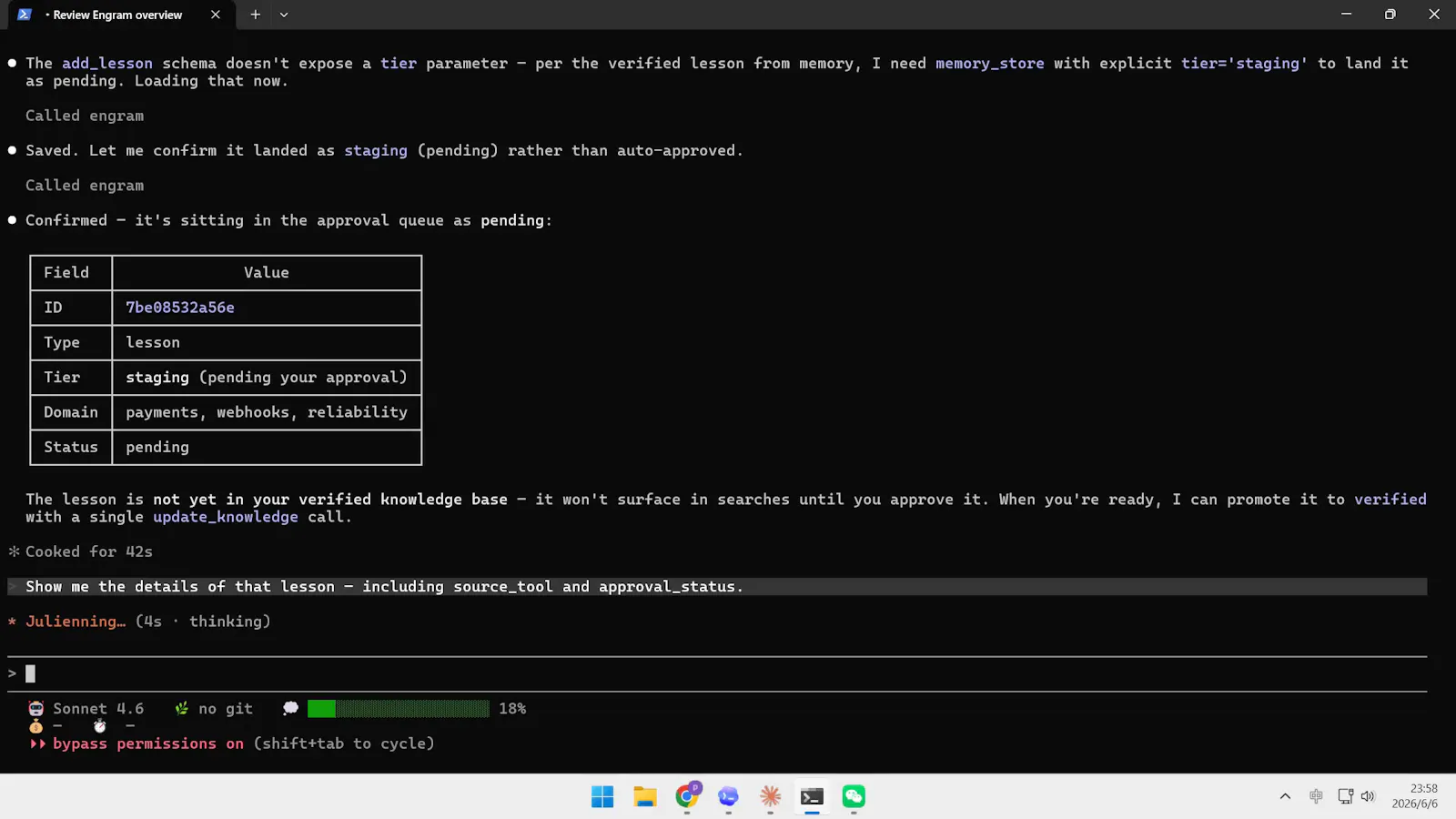This screenshot has width=1456, height=819.
Task: Open WeChat from the taskbar
Action: [x=854, y=797]
